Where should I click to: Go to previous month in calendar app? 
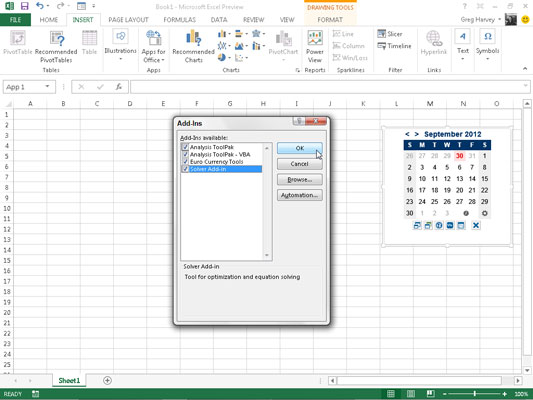tap(407, 134)
